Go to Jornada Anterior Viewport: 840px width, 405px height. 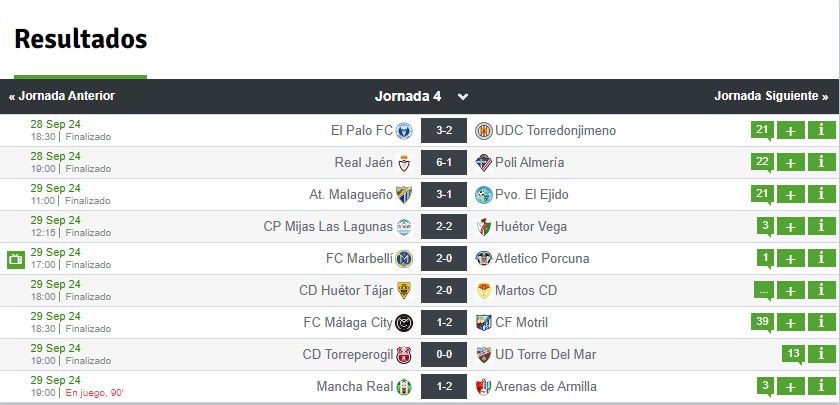coord(62,96)
